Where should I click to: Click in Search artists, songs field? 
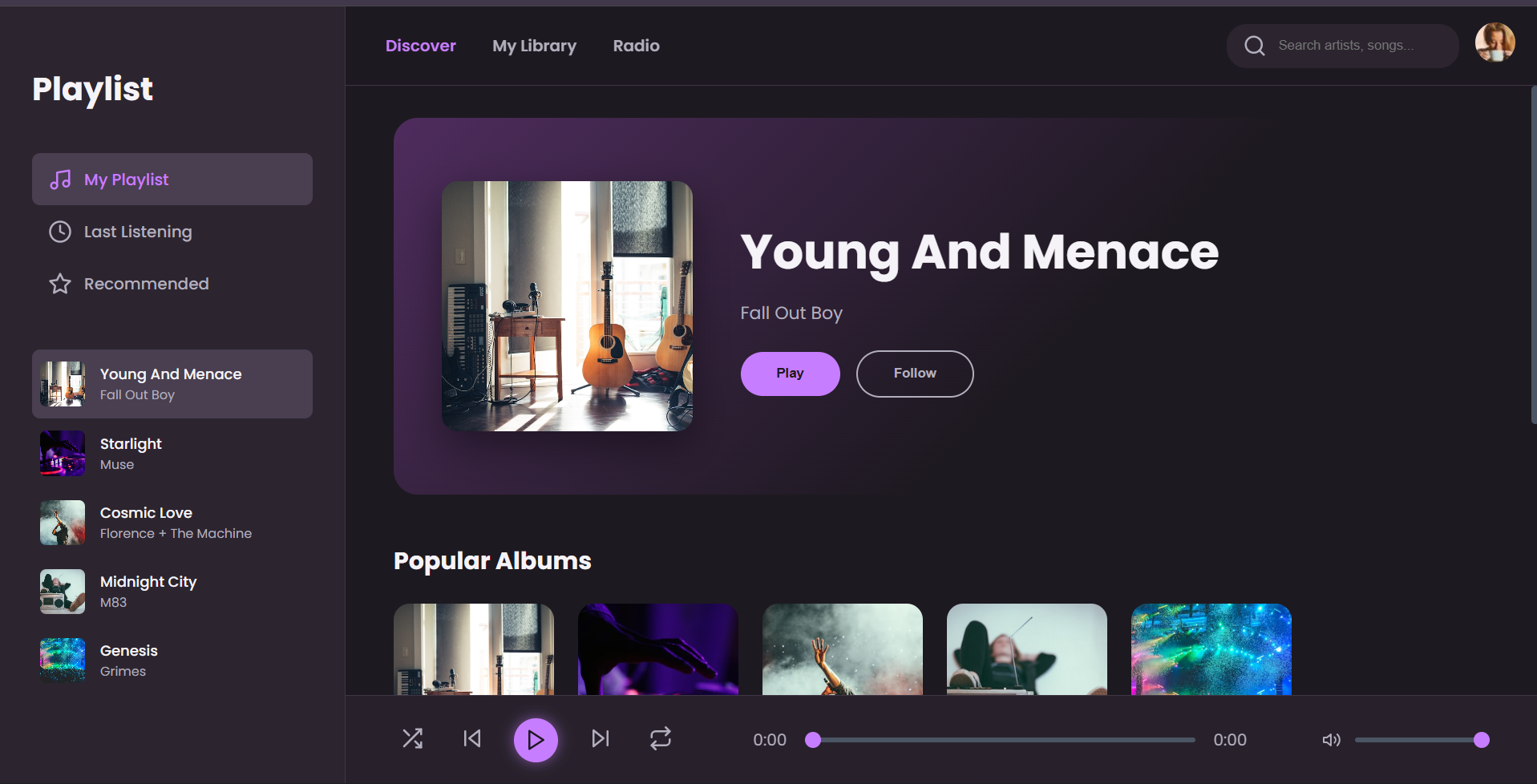click(1343, 46)
